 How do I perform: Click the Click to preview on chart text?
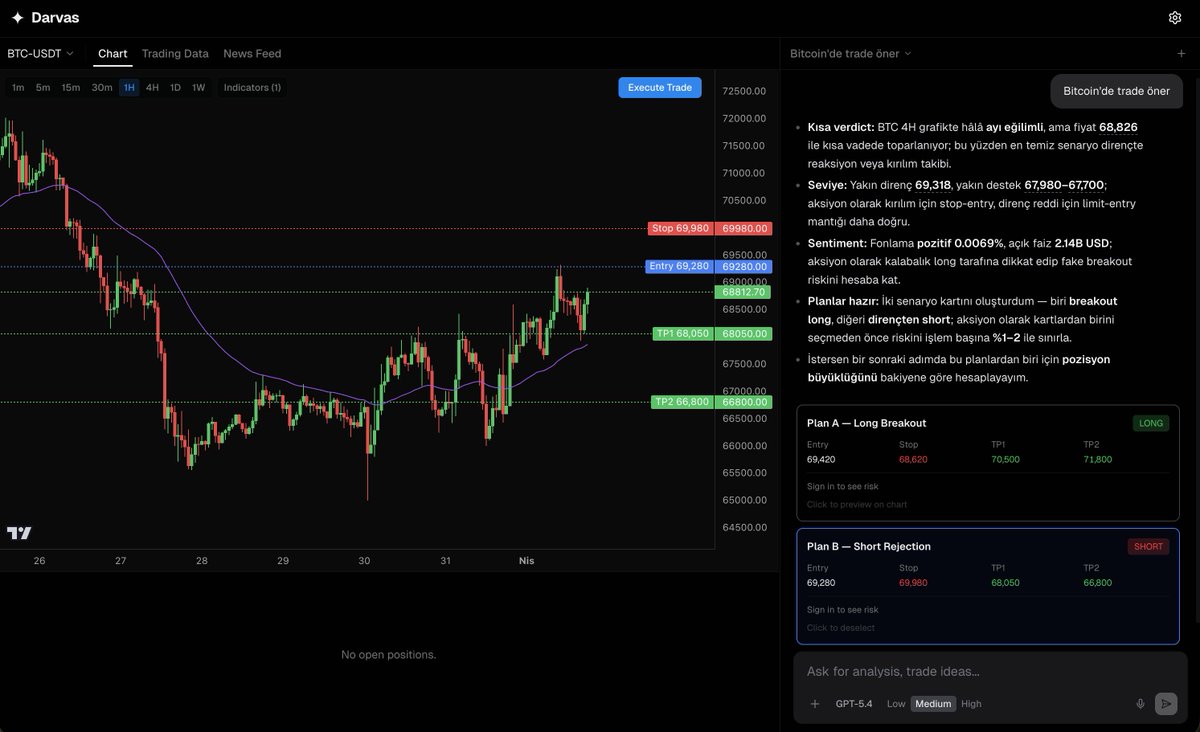click(857, 505)
